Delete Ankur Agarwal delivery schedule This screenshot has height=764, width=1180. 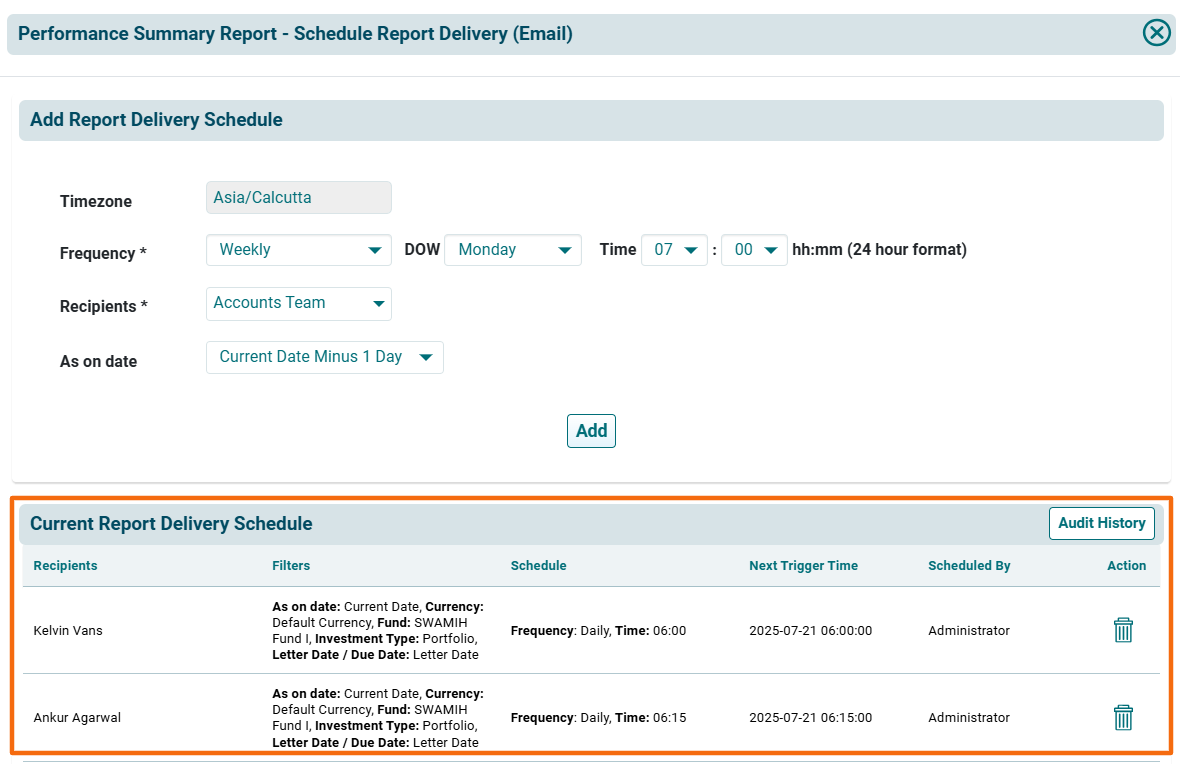pos(1123,717)
